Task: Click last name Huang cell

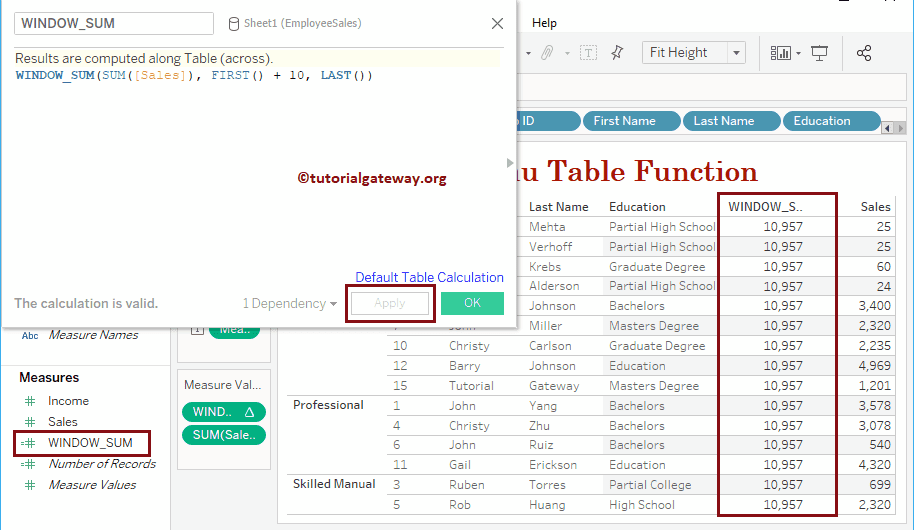Action: coord(547,504)
